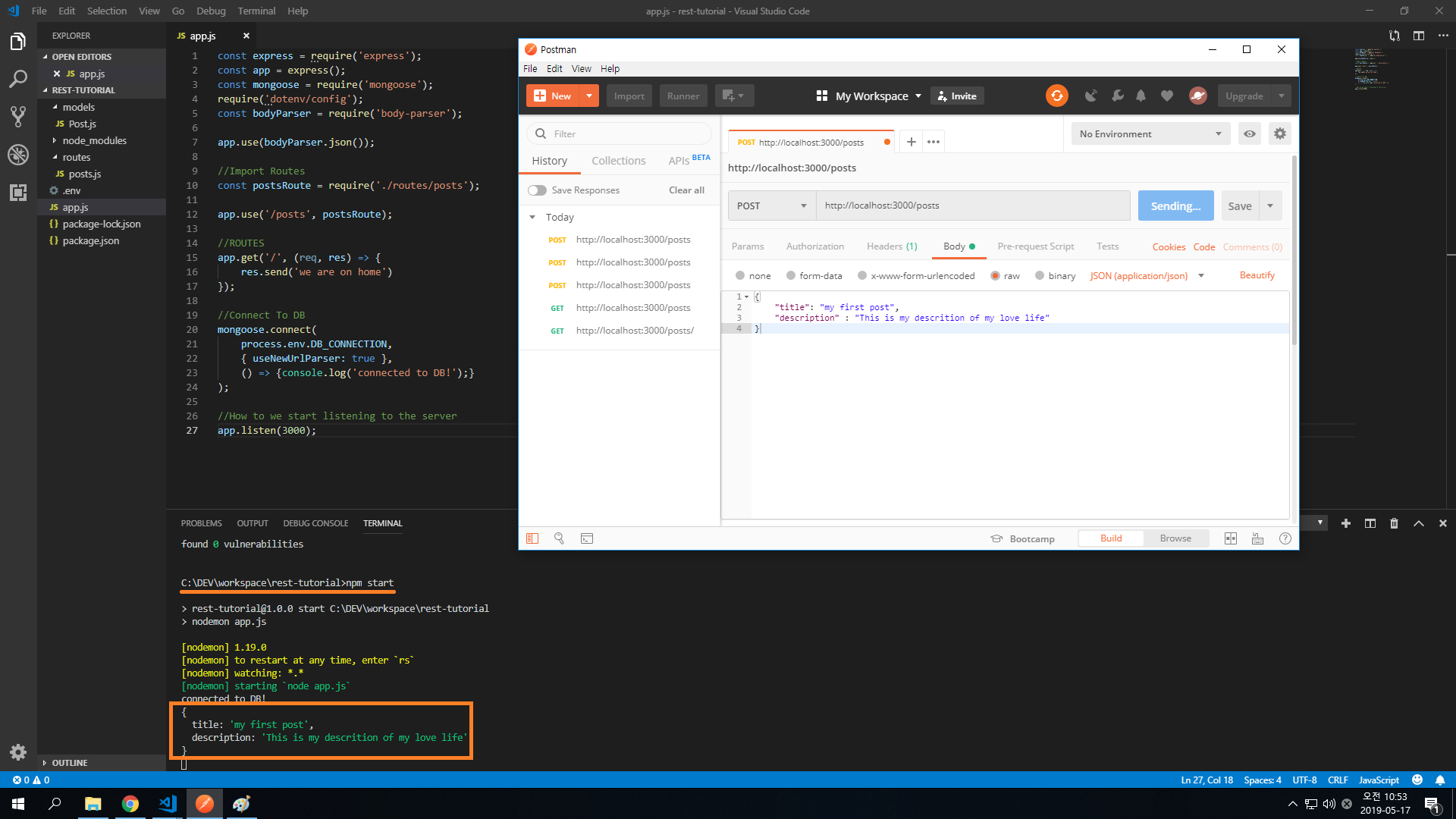The width and height of the screenshot is (1456, 819).
Task: Open the Pre-request Script tab
Action: (x=1036, y=246)
